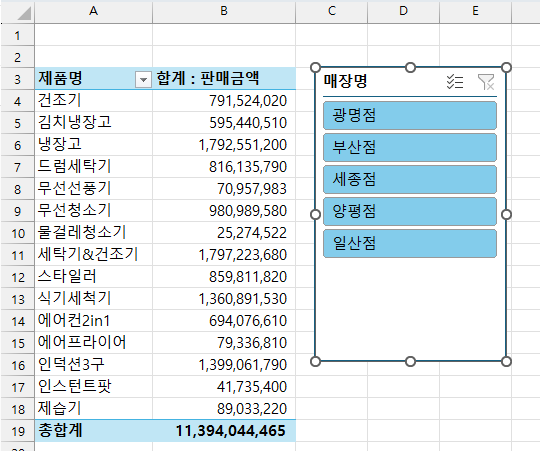
Task: Select value 89,033,220
Action: pyautogui.click(x=224, y=409)
